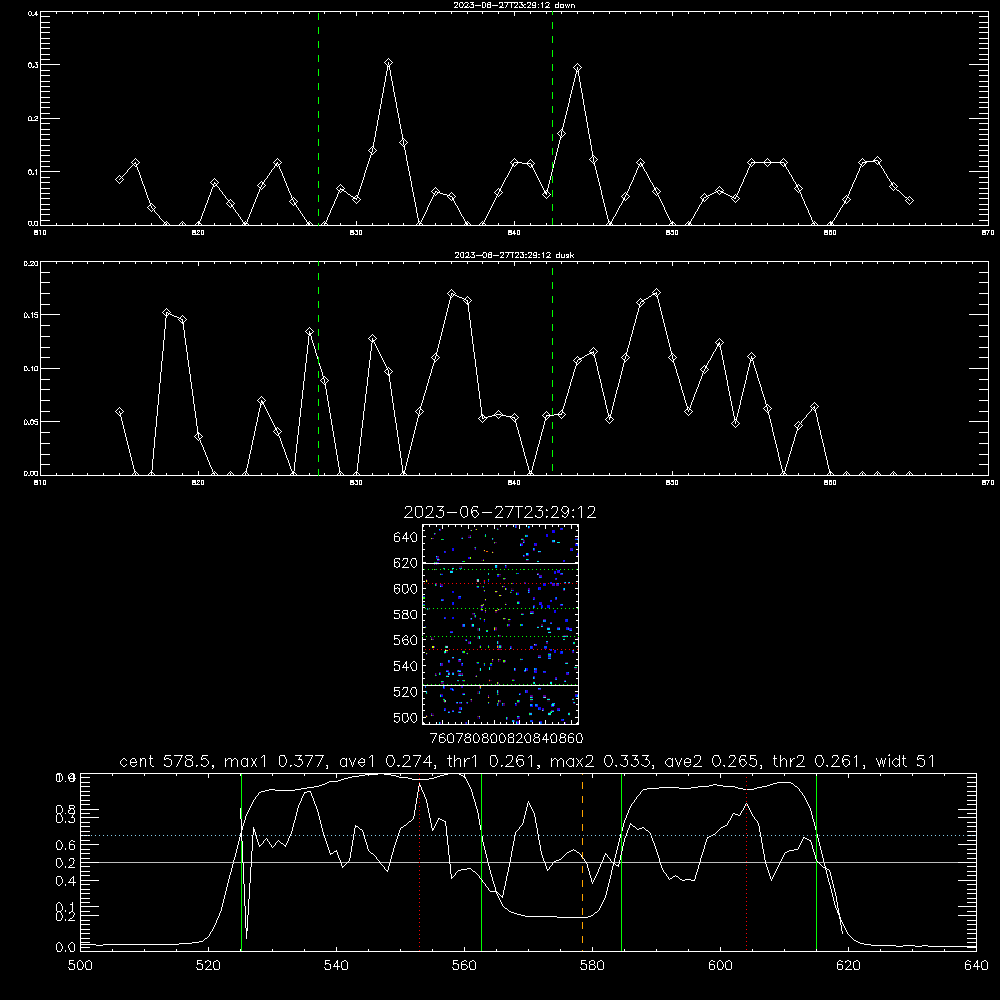
Task: Click the orange dashed center line in bottom plot
Action: (x=582, y=862)
